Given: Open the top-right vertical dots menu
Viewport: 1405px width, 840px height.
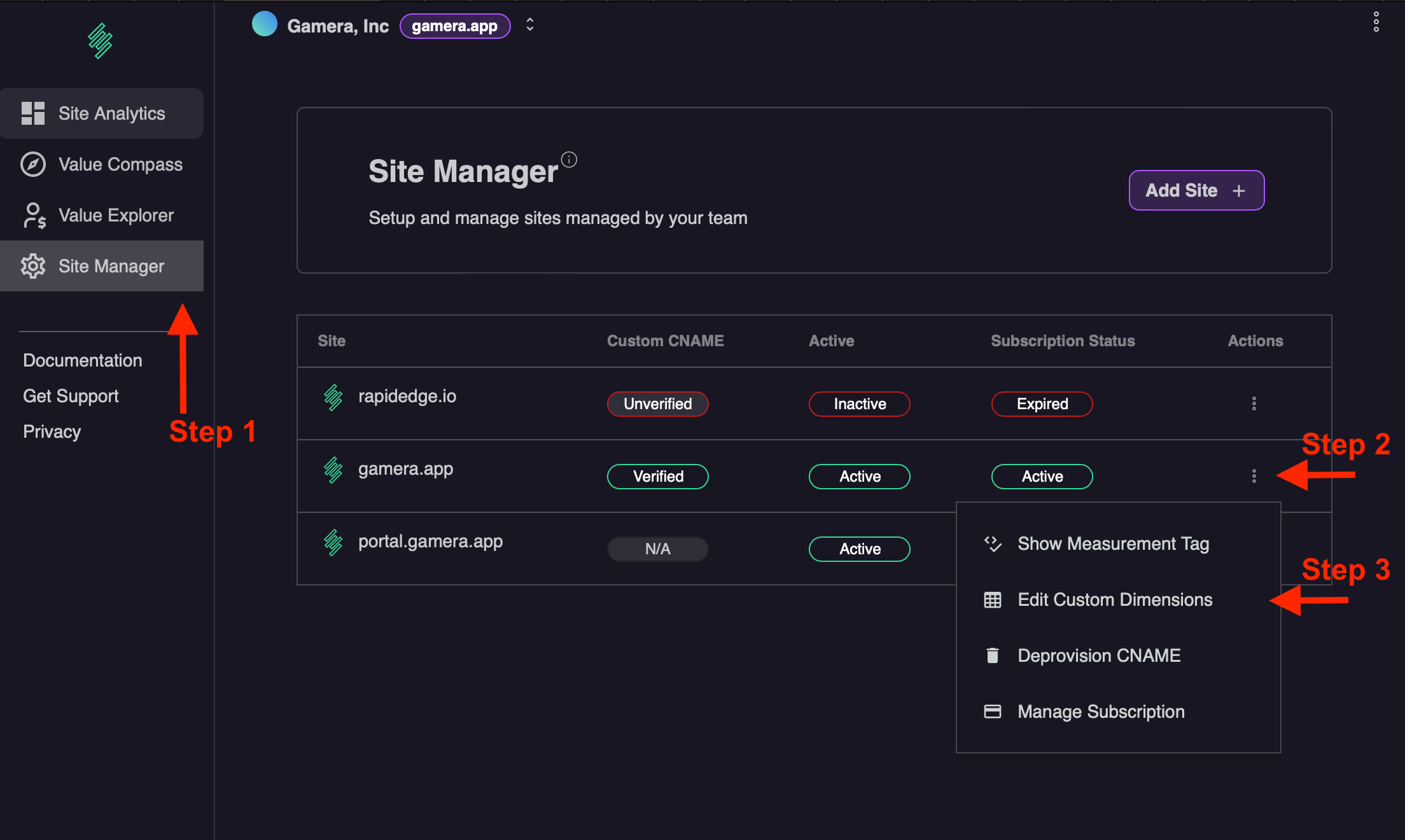Looking at the screenshot, I should (1376, 22).
